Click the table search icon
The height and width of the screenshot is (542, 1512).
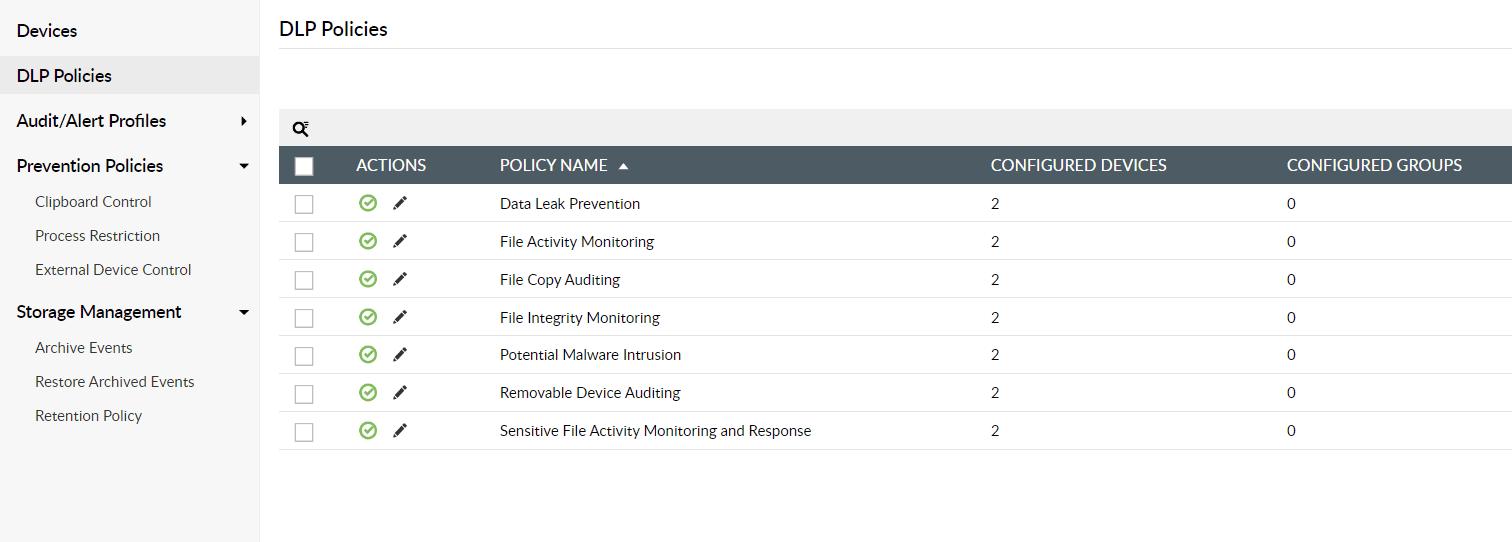tap(300, 128)
